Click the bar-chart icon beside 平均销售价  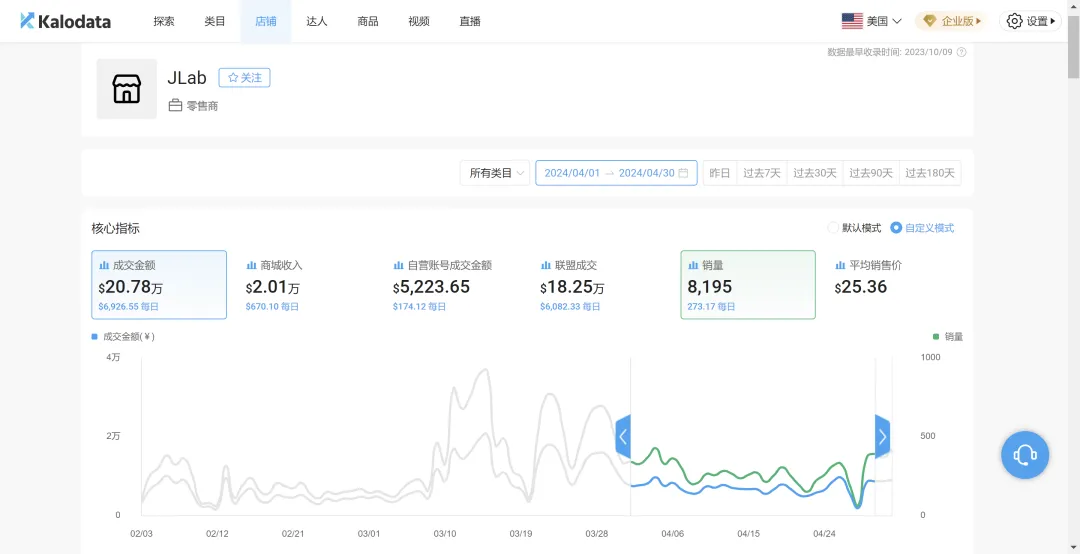[x=840, y=265]
